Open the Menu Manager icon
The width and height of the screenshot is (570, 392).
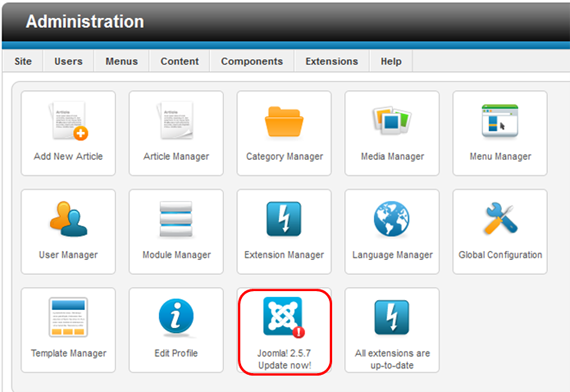500,121
